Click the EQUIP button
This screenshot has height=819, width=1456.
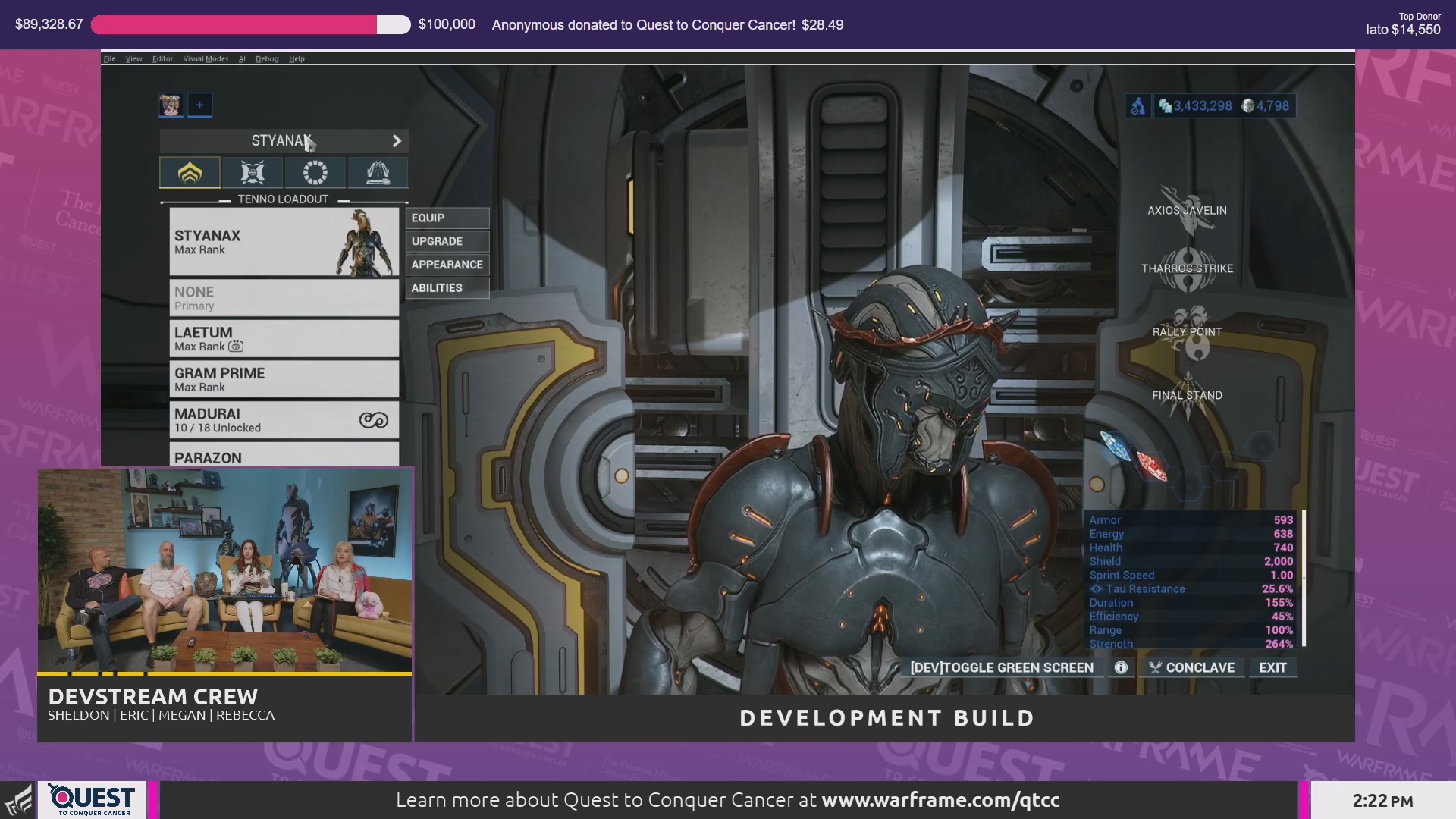tap(447, 218)
